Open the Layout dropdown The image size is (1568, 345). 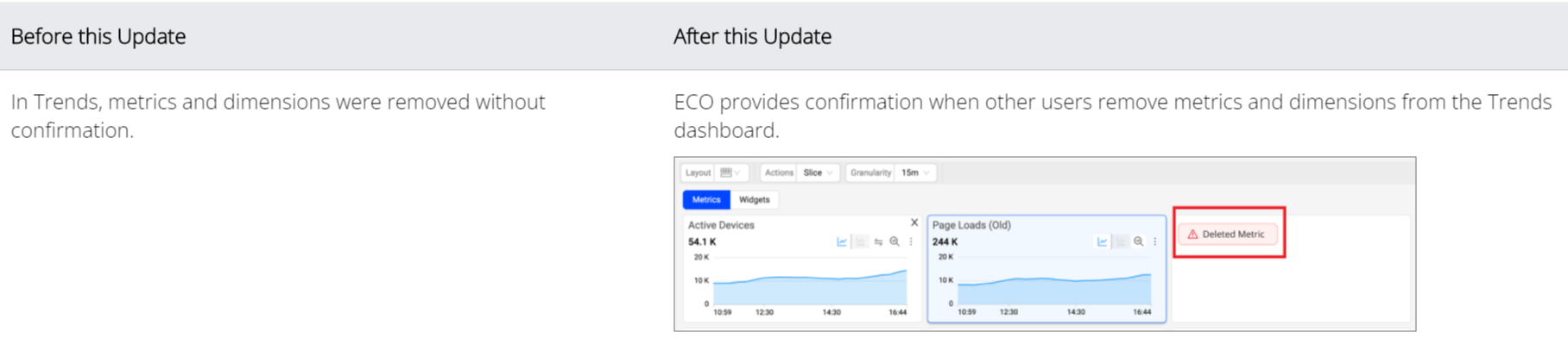coord(730,172)
